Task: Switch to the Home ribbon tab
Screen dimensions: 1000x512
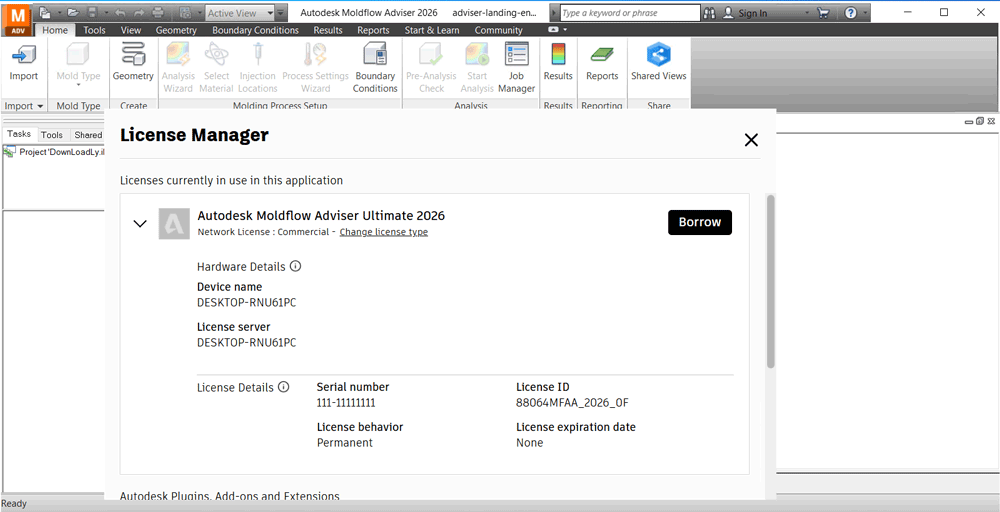Action: (x=55, y=30)
